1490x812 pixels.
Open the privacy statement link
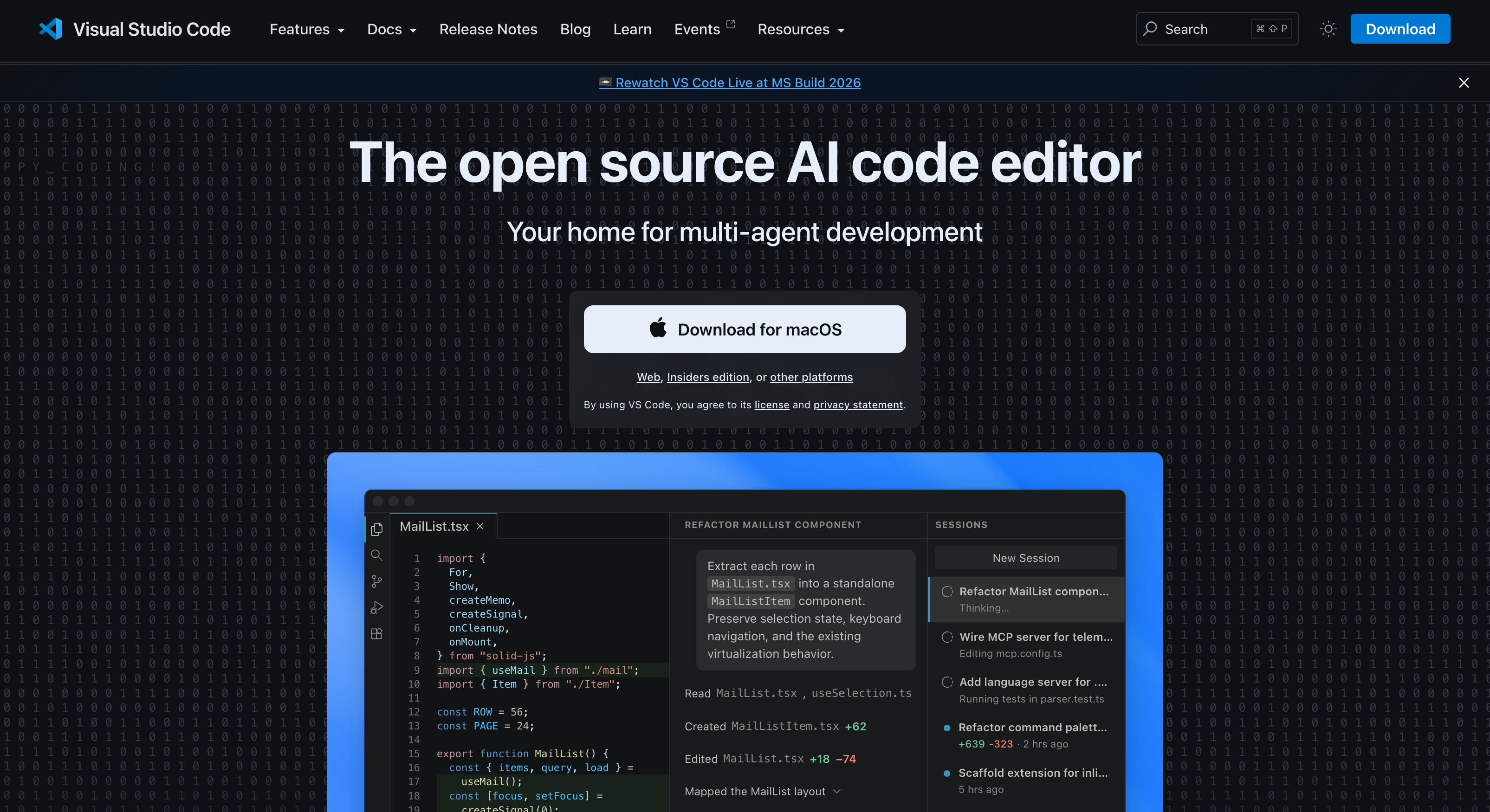click(x=858, y=405)
